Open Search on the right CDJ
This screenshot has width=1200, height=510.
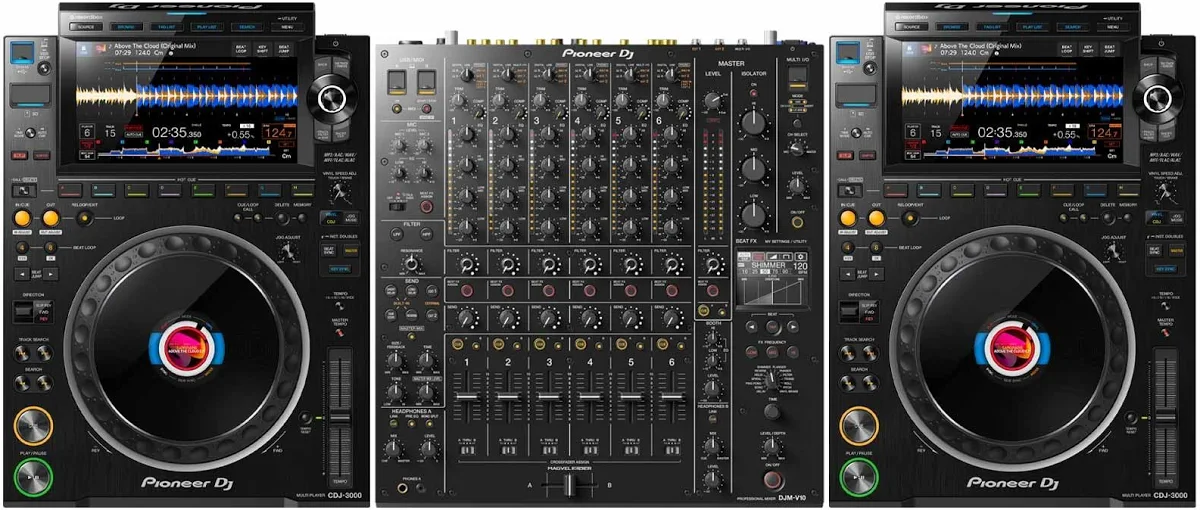[1072, 27]
